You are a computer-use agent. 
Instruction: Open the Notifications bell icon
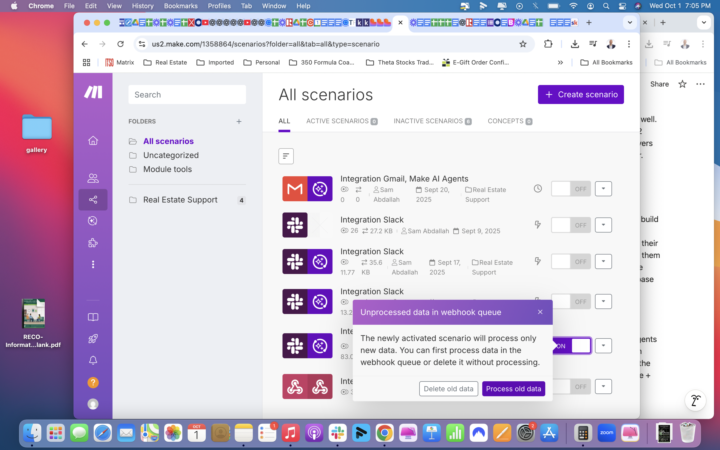(x=93, y=360)
